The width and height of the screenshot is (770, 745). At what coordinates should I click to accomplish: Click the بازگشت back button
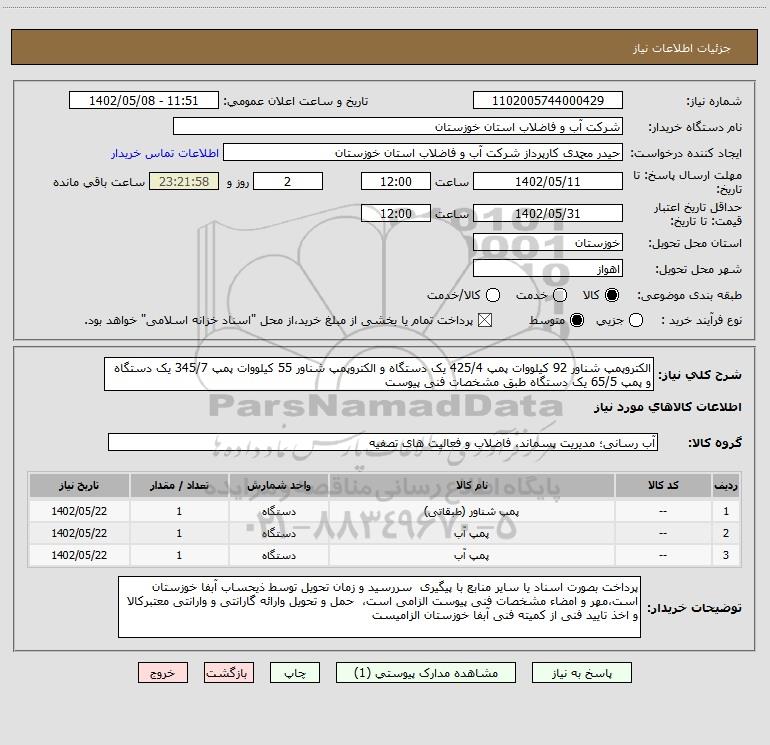pyautogui.click(x=229, y=673)
